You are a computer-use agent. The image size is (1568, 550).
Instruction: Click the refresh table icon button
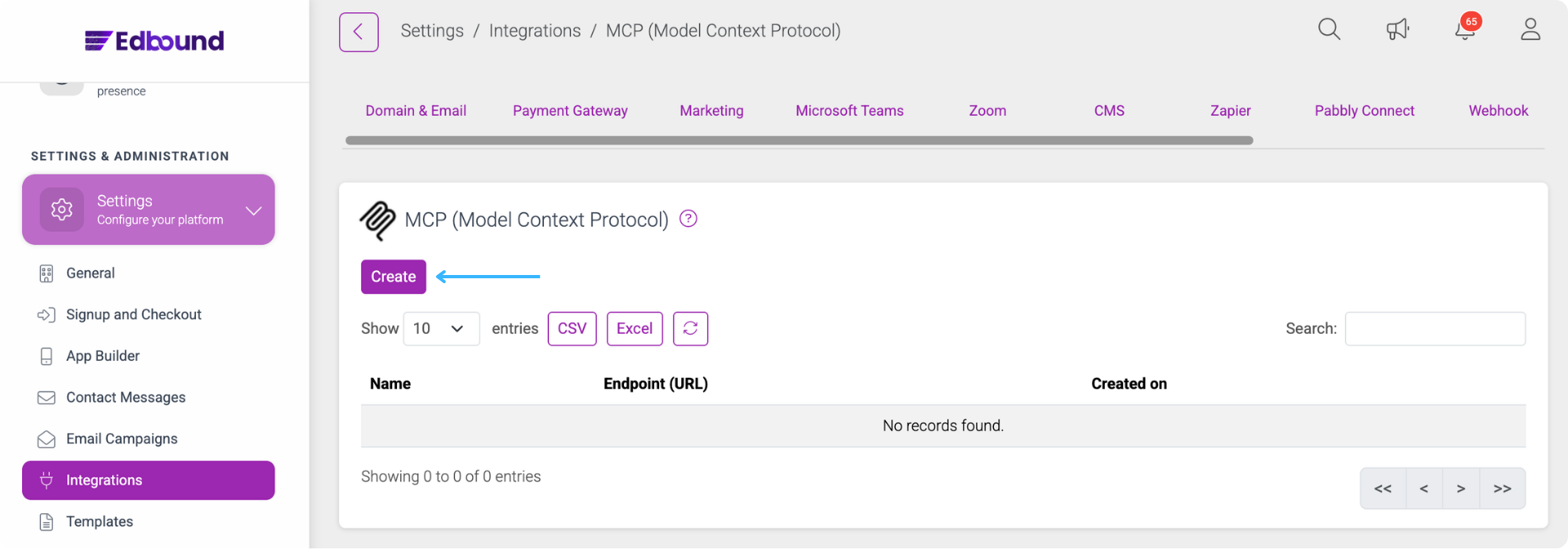(x=690, y=328)
